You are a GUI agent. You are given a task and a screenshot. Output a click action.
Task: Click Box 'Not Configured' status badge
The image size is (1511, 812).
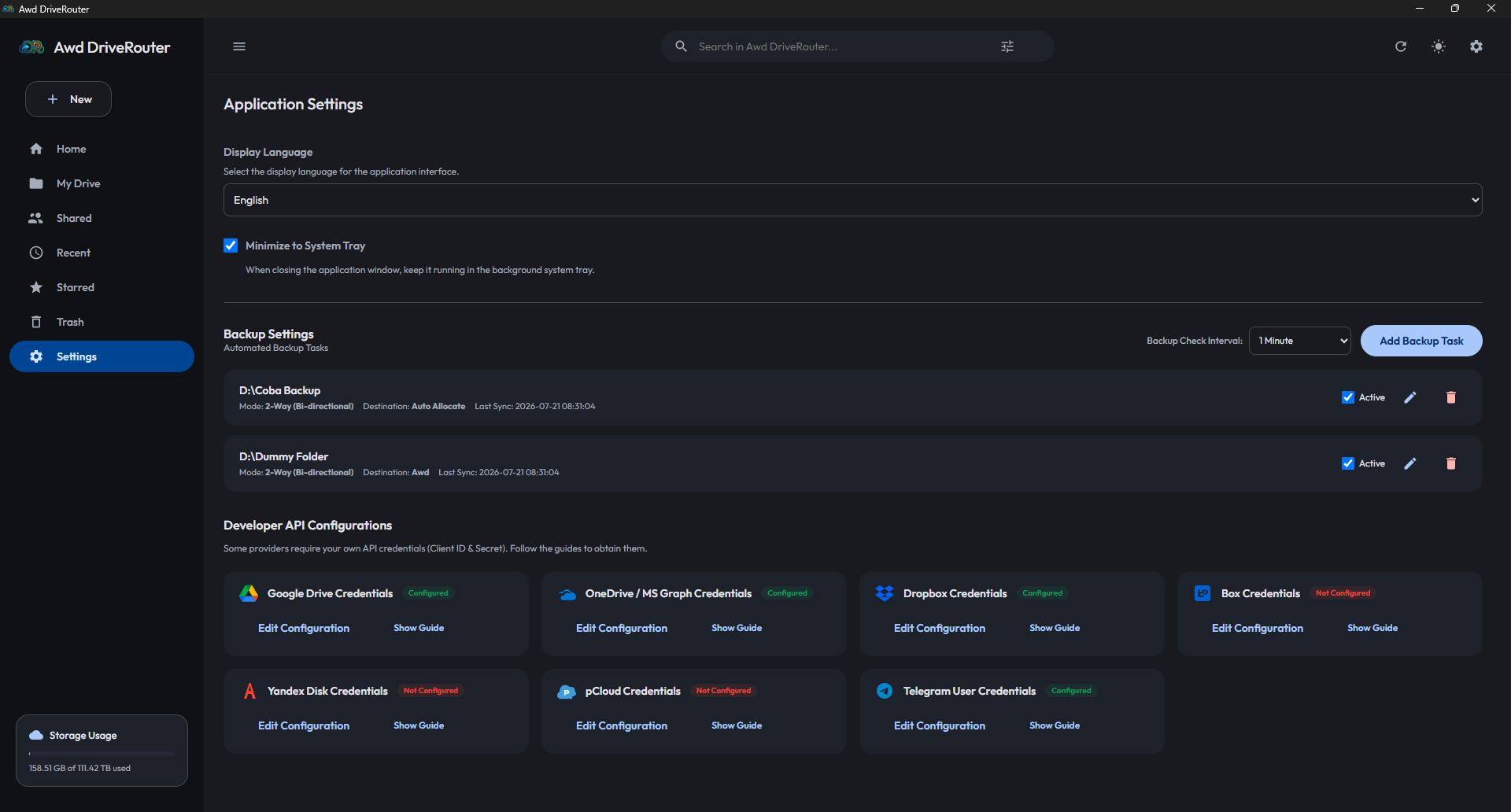(x=1343, y=593)
